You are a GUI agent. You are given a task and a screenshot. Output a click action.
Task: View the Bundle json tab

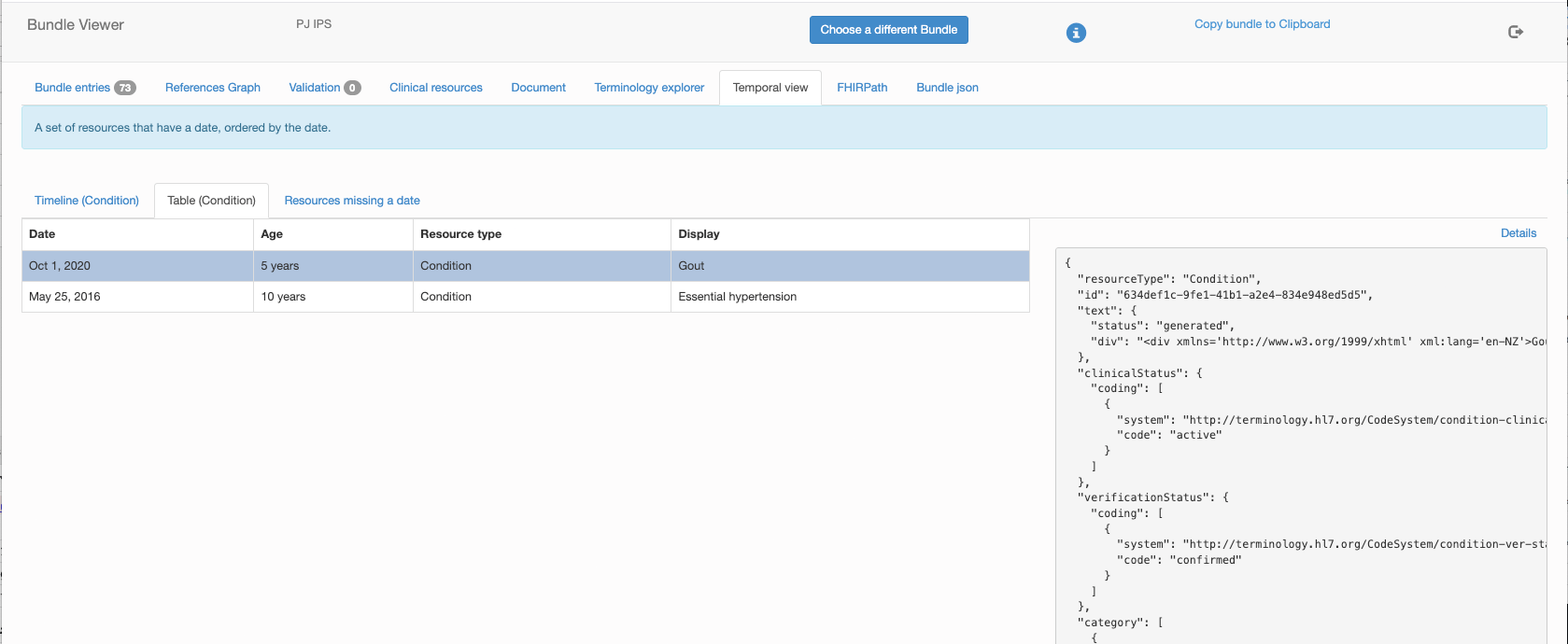947,88
